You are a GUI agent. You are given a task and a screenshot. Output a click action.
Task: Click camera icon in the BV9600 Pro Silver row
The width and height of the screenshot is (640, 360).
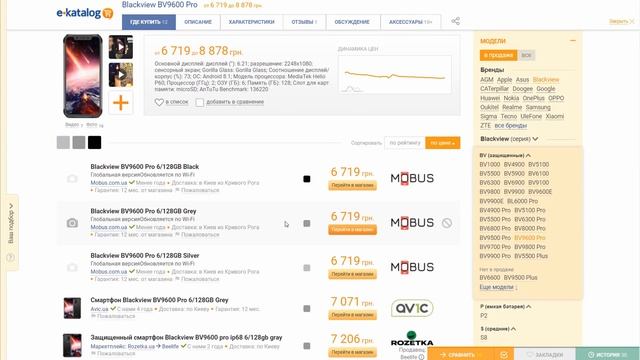(x=72, y=267)
